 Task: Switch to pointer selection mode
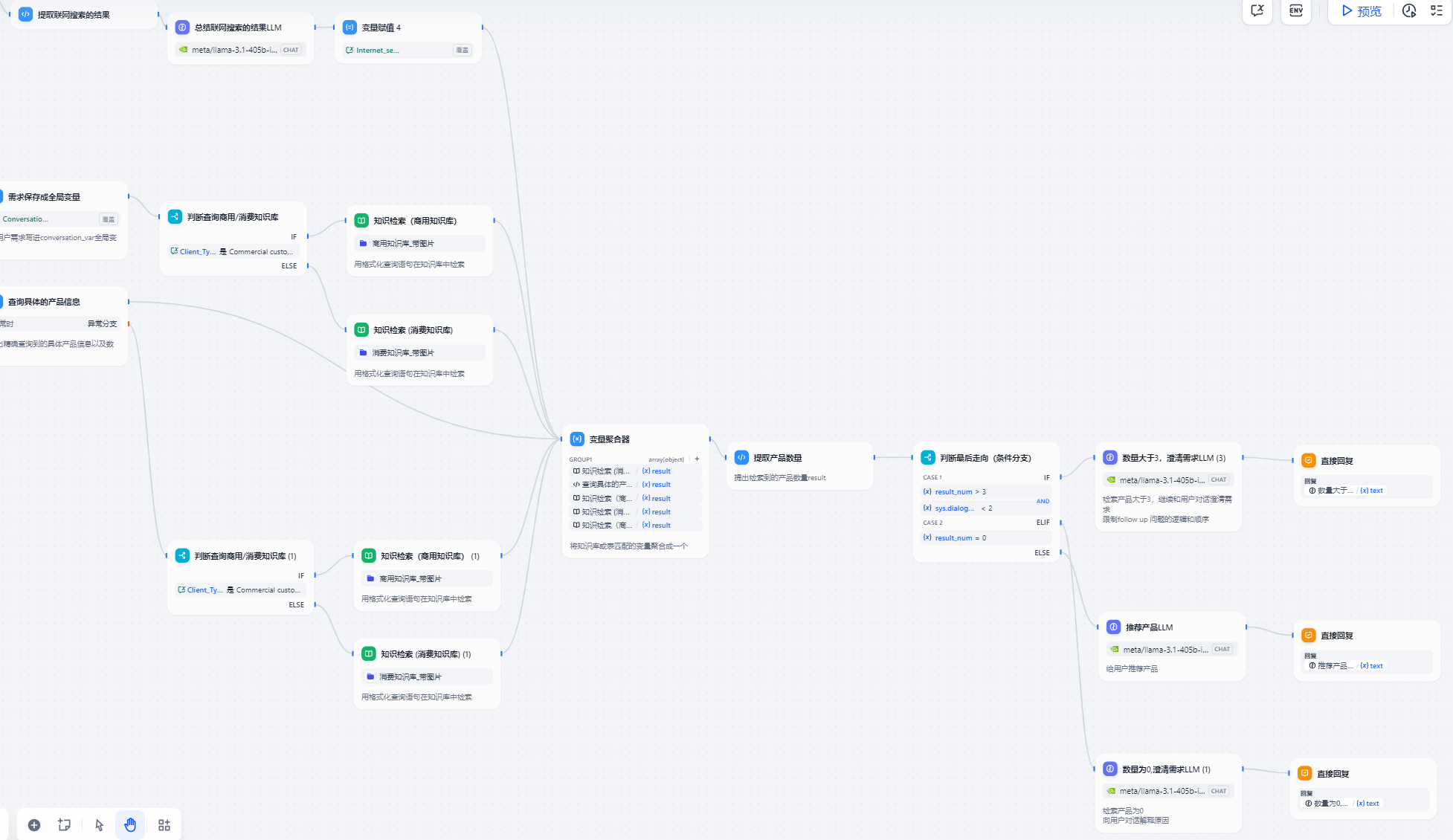tap(100, 825)
